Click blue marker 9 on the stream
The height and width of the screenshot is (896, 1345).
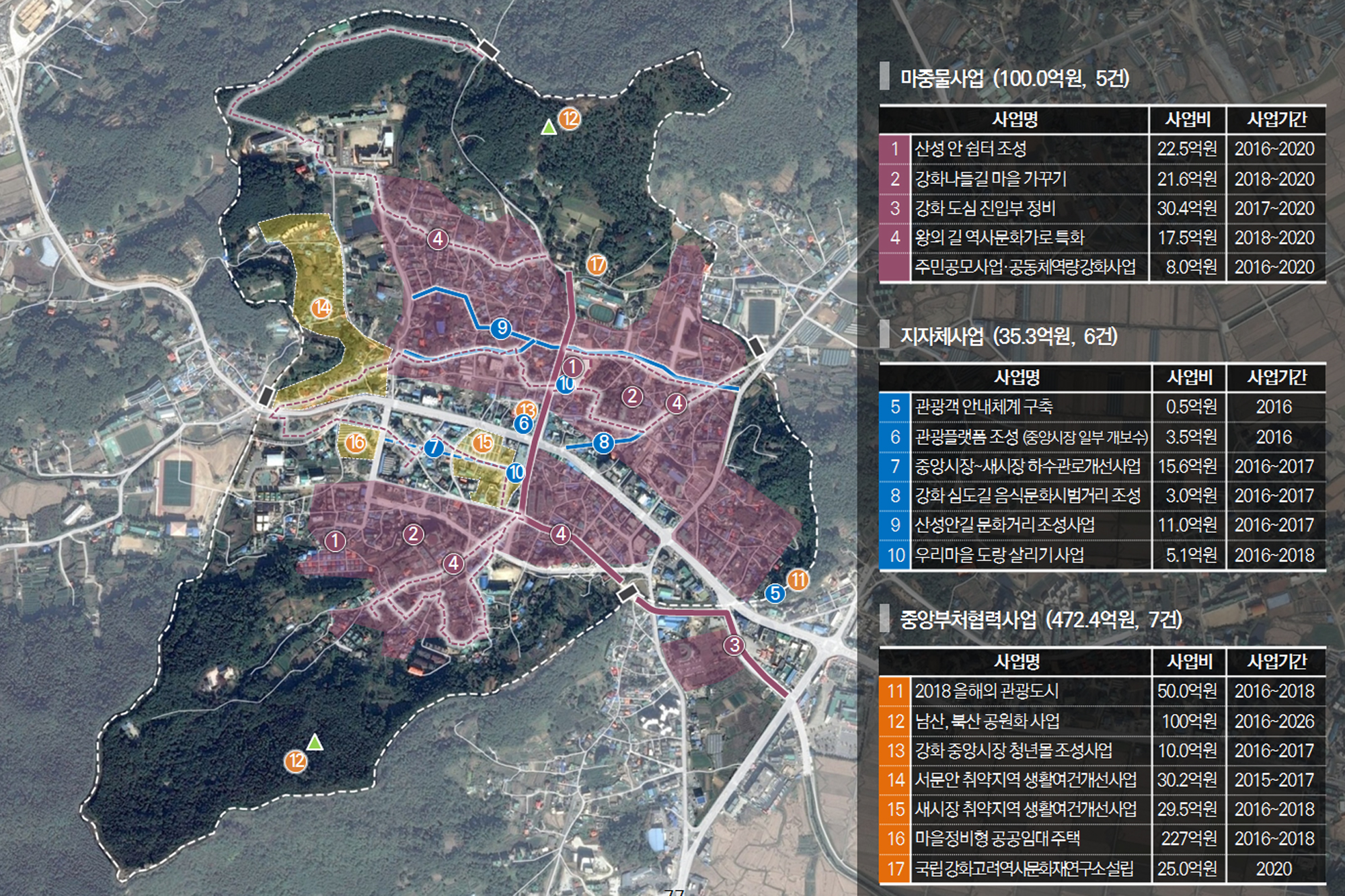tap(501, 329)
